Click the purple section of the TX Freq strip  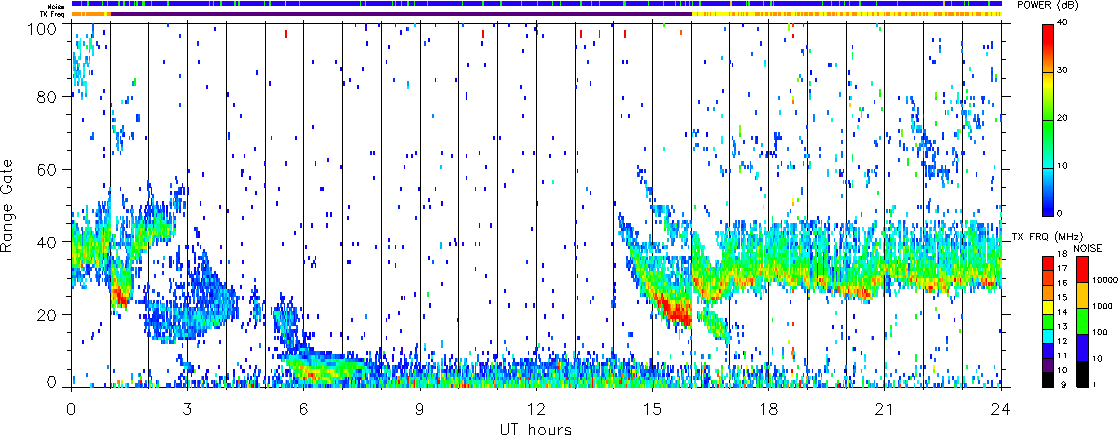click(x=400, y=14)
